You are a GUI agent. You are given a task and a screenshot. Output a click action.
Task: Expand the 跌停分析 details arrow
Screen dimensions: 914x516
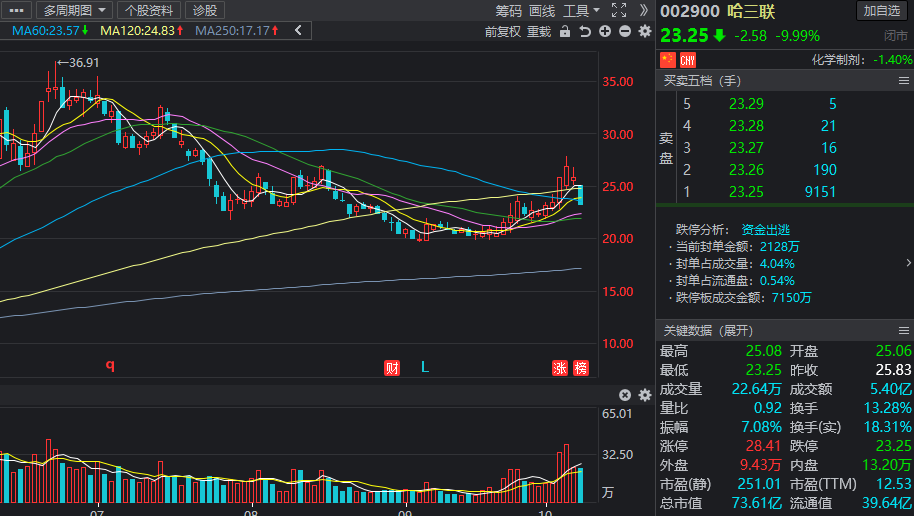pyautogui.click(x=908, y=263)
